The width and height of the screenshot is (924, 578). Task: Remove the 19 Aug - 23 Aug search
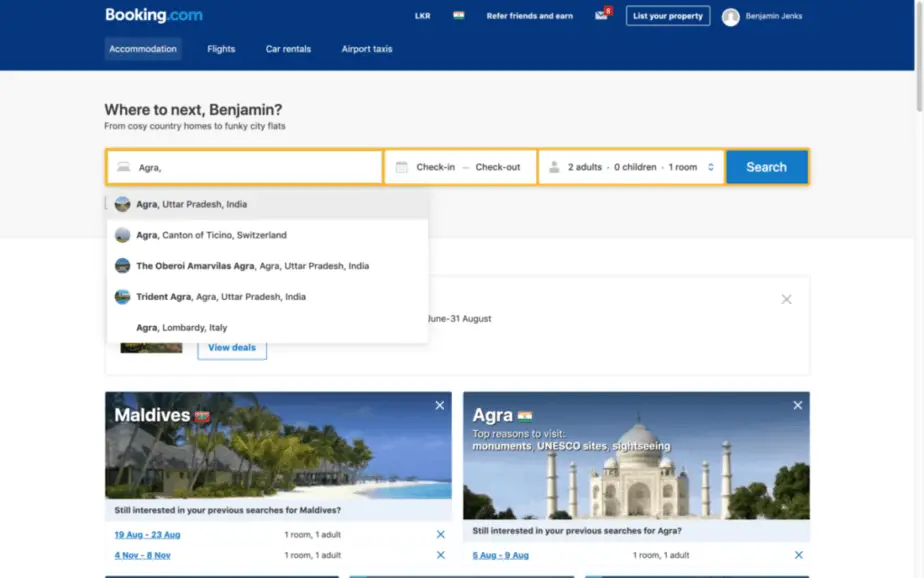tap(440, 534)
